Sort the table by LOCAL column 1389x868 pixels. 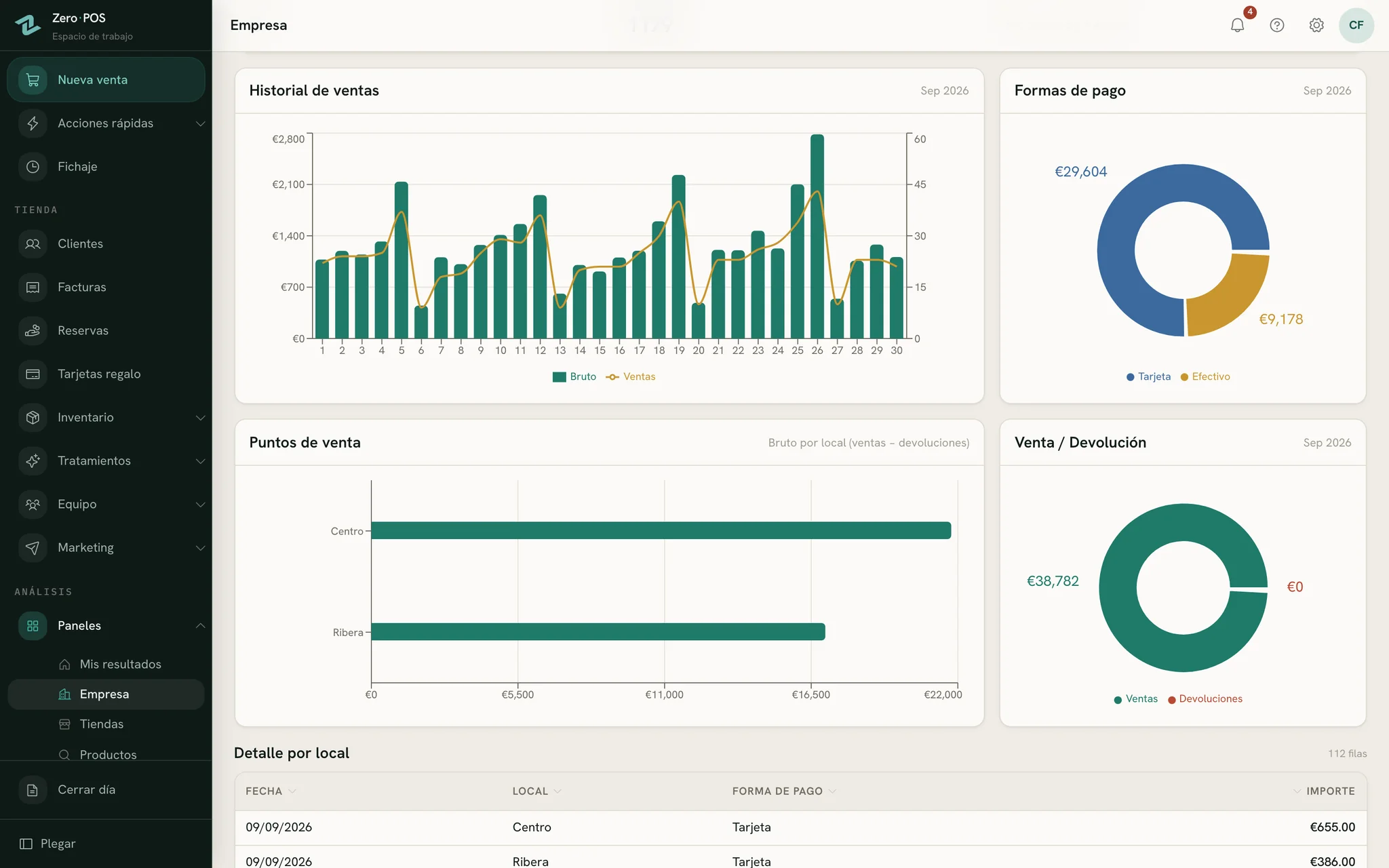(x=537, y=791)
